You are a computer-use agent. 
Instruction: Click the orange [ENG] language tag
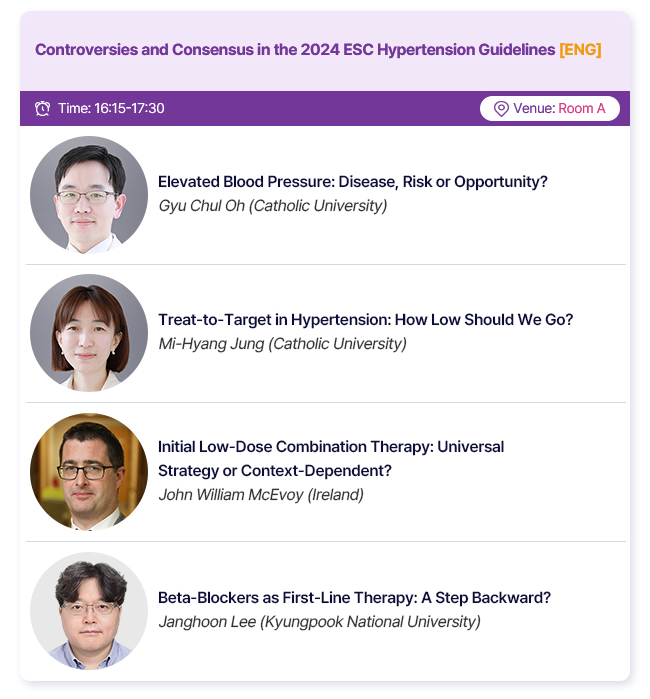pyautogui.click(x=580, y=50)
